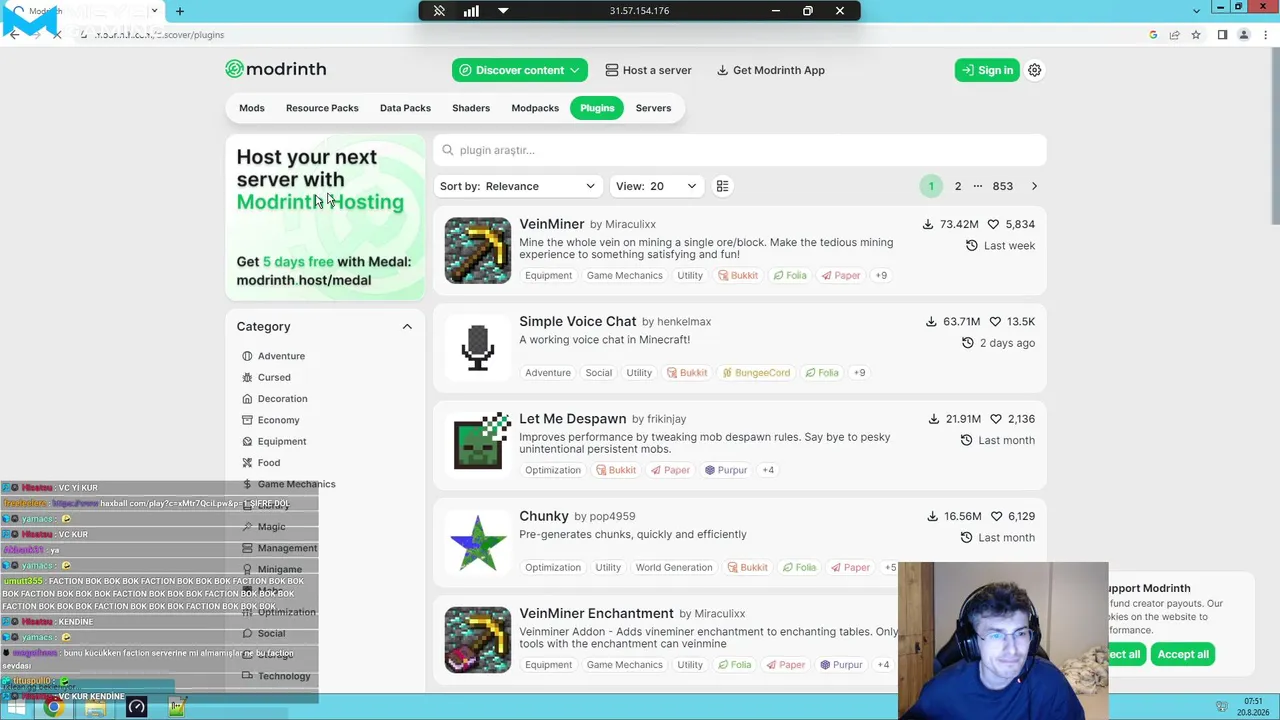Collapse the Category section chevron
The width and height of the screenshot is (1280, 720).
tap(407, 327)
